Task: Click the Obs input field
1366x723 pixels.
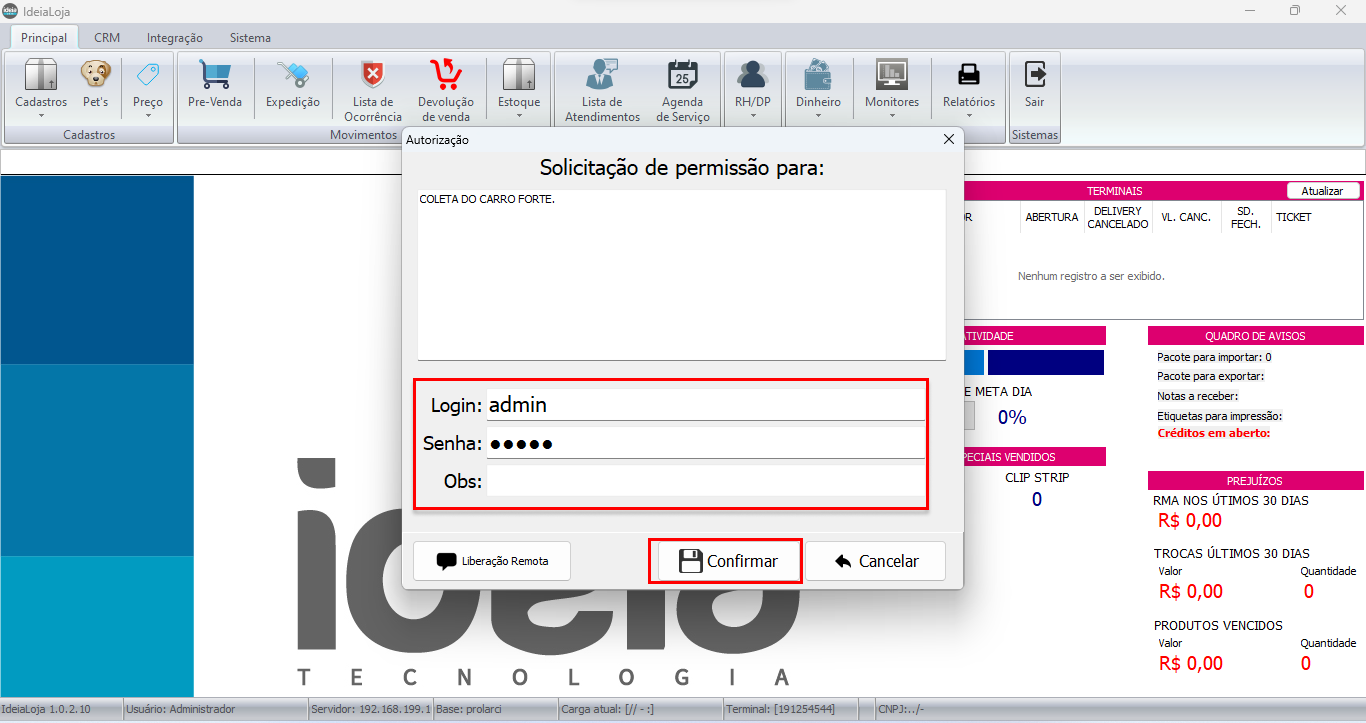Action: 705,482
